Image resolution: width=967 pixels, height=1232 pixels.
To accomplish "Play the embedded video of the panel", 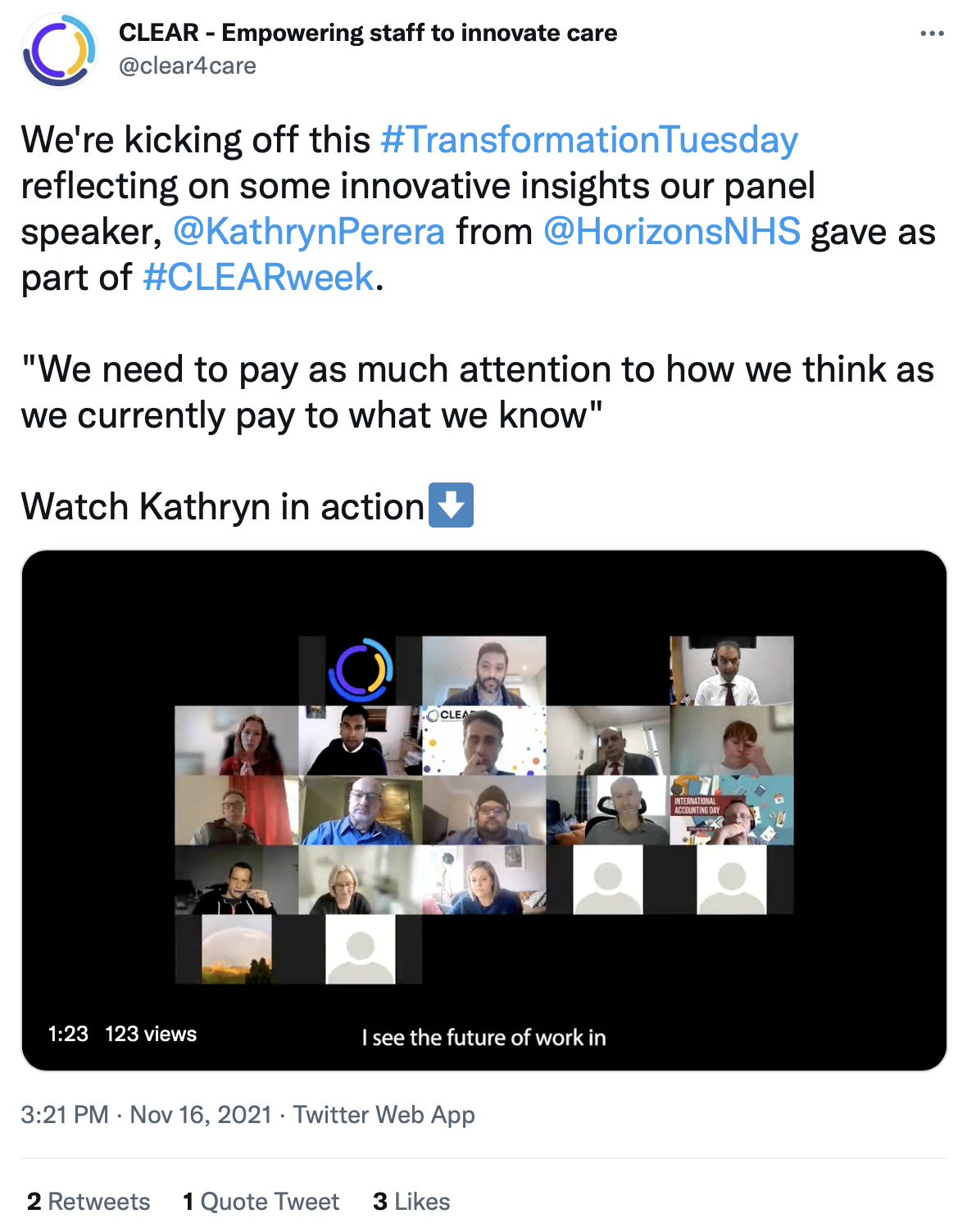I will click(x=483, y=810).
